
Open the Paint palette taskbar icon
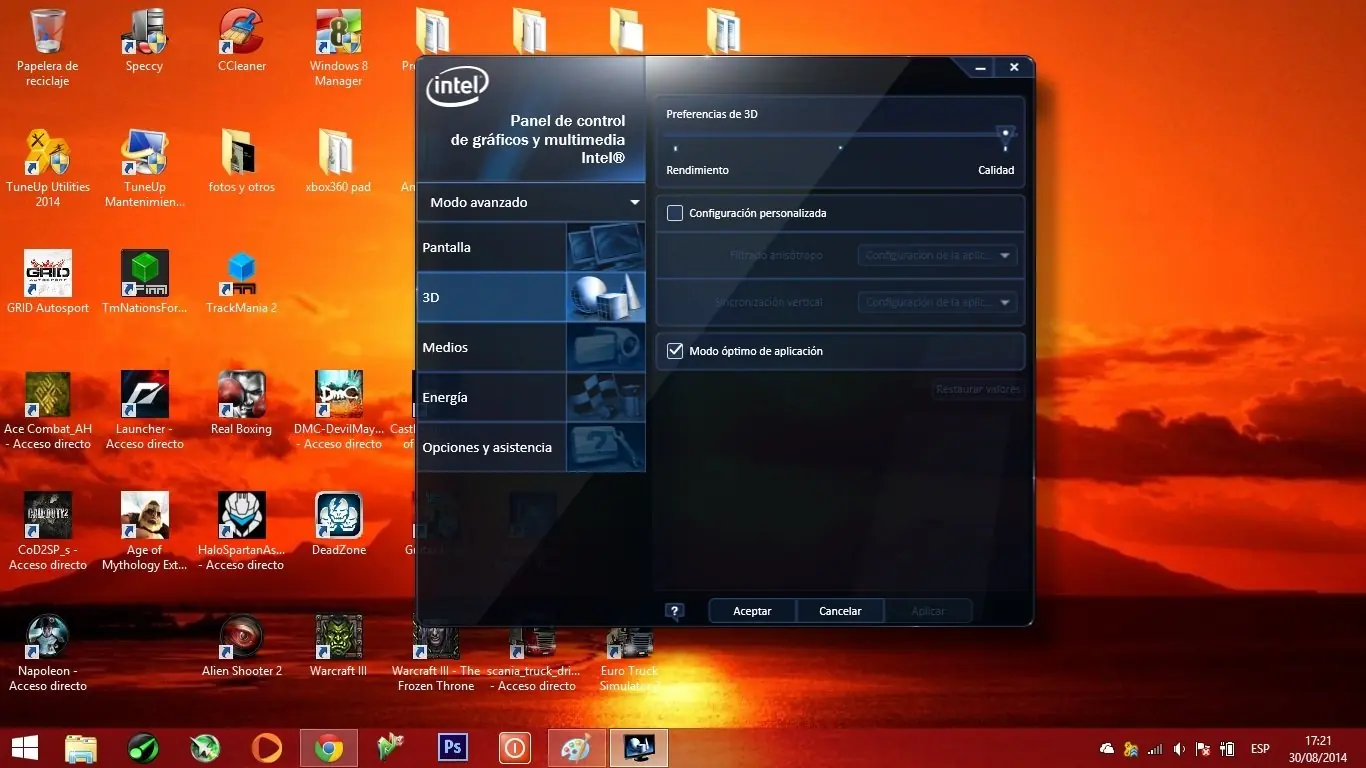coord(577,748)
